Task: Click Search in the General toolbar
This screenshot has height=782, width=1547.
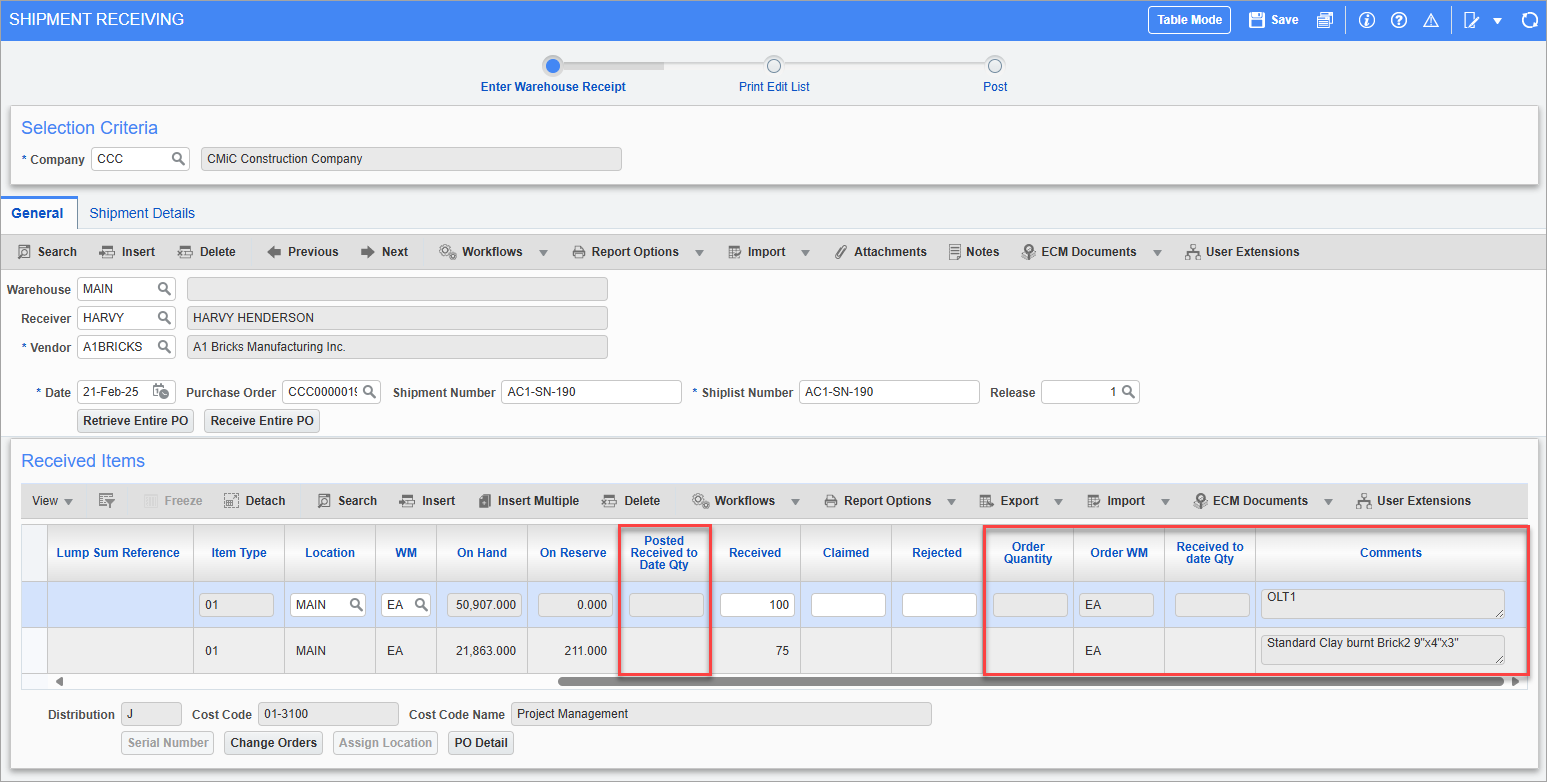Action: (x=47, y=252)
